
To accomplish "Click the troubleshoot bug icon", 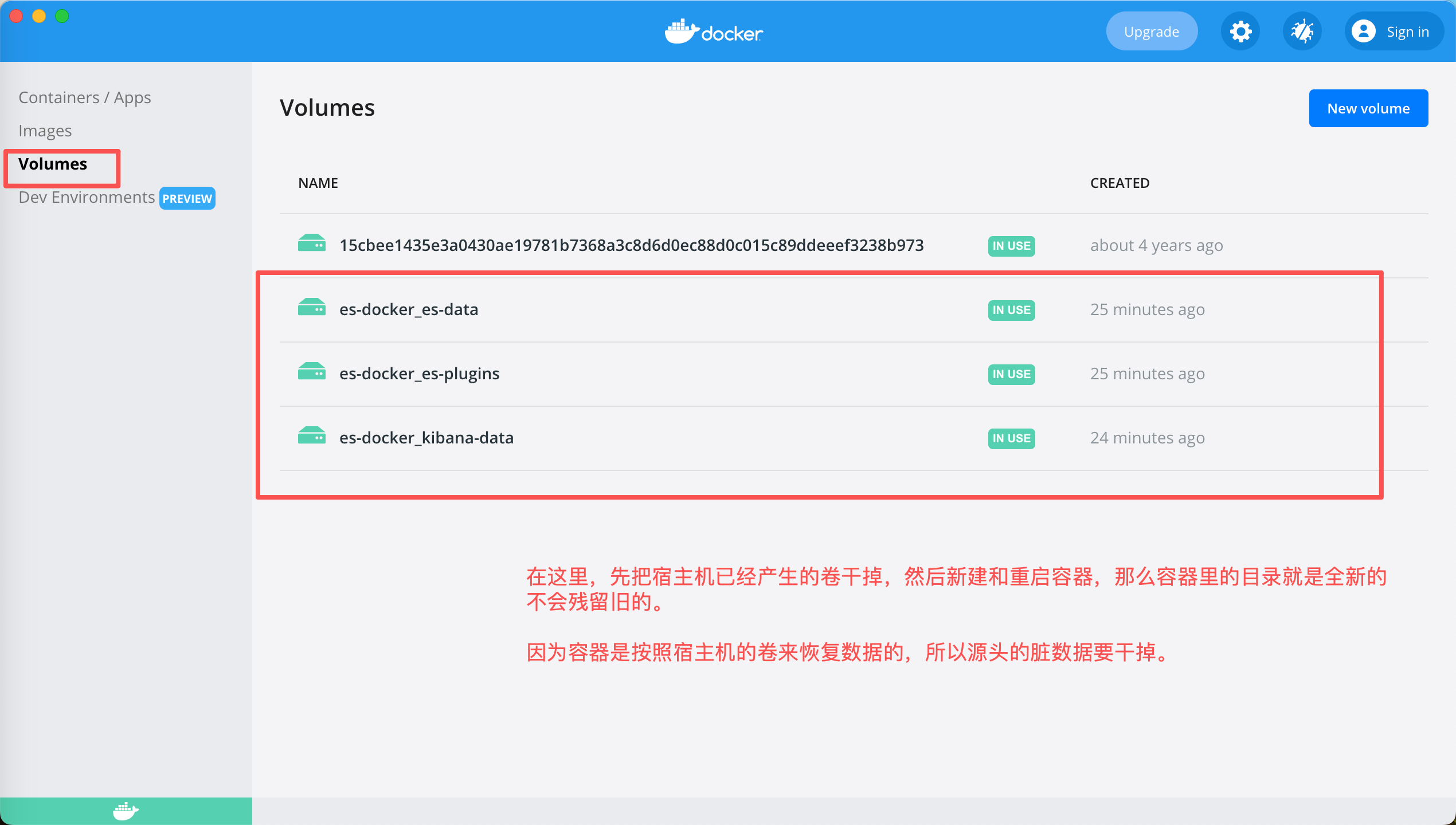I will point(1302,32).
